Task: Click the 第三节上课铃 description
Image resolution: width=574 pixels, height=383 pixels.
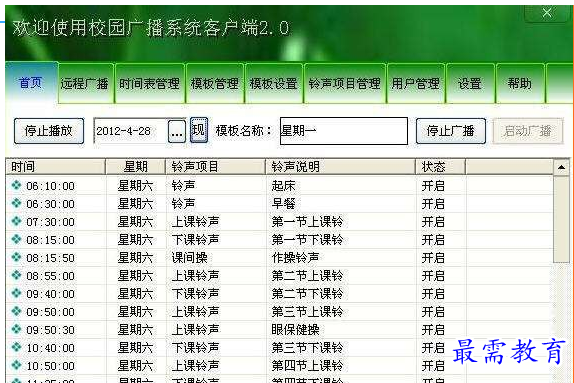Action: (x=307, y=311)
